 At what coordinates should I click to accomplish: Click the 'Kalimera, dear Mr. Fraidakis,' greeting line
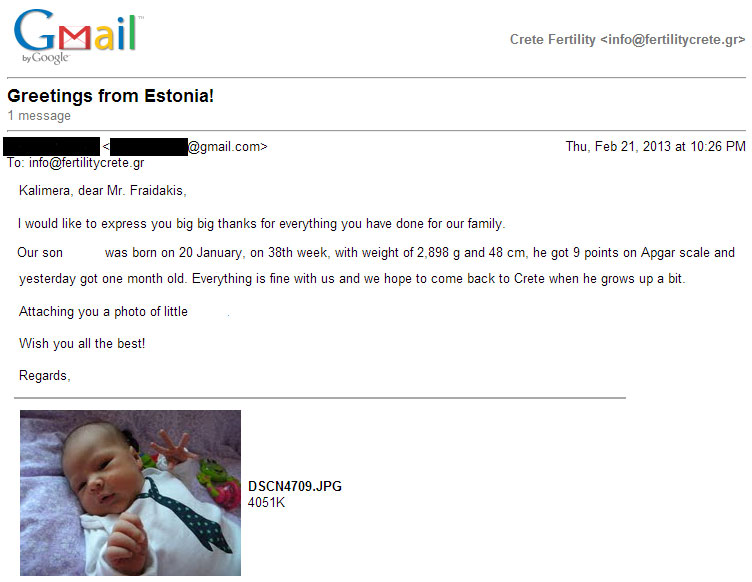click(103, 191)
